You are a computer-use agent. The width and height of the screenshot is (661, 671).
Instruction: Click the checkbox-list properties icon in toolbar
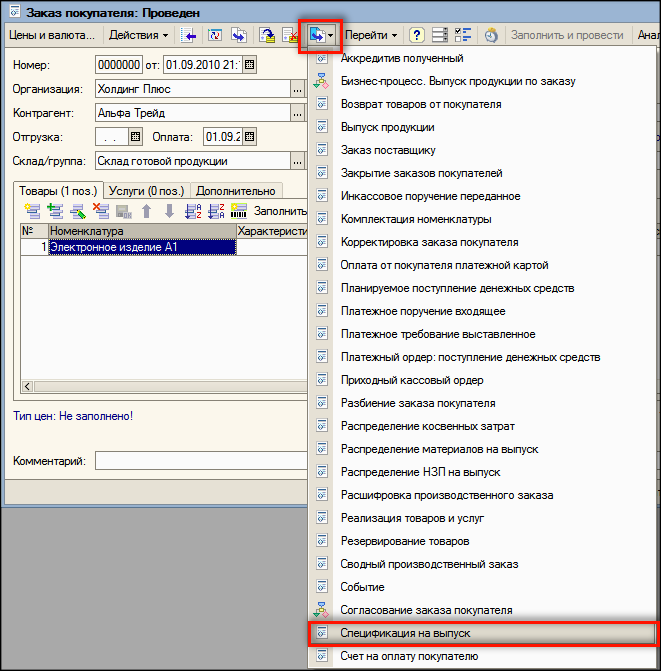click(462, 35)
